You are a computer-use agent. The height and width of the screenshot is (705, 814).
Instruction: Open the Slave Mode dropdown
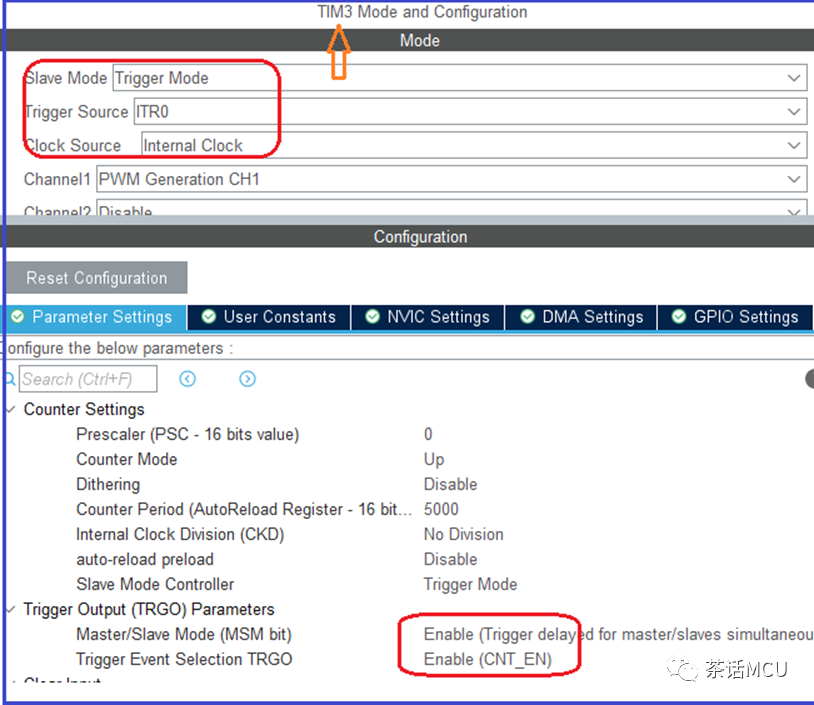[x=460, y=78]
